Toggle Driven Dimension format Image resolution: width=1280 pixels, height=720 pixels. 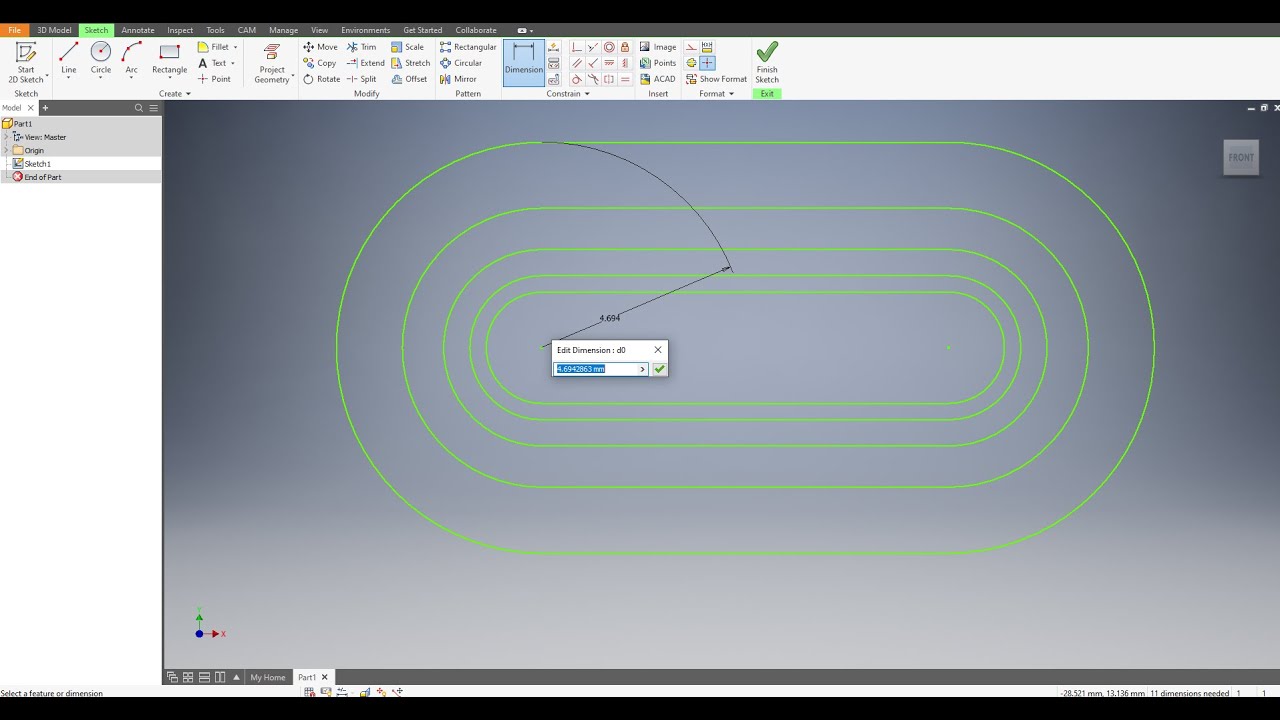coord(707,47)
